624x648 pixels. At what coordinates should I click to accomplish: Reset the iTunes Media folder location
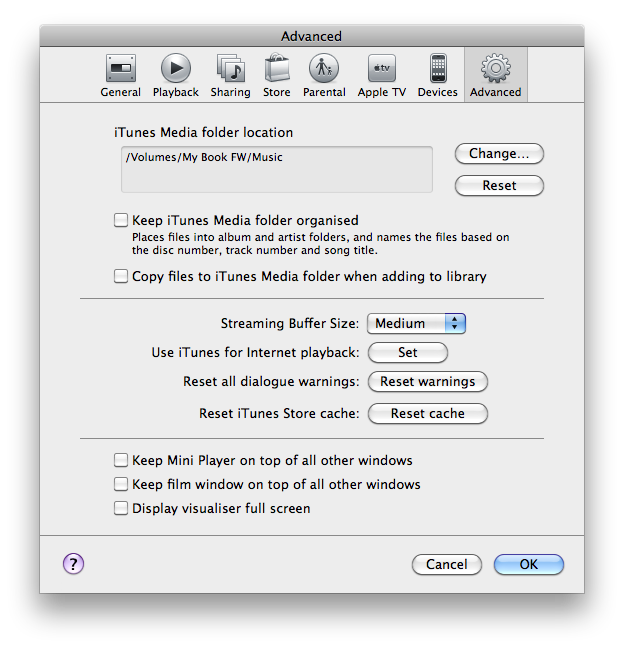click(499, 186)
